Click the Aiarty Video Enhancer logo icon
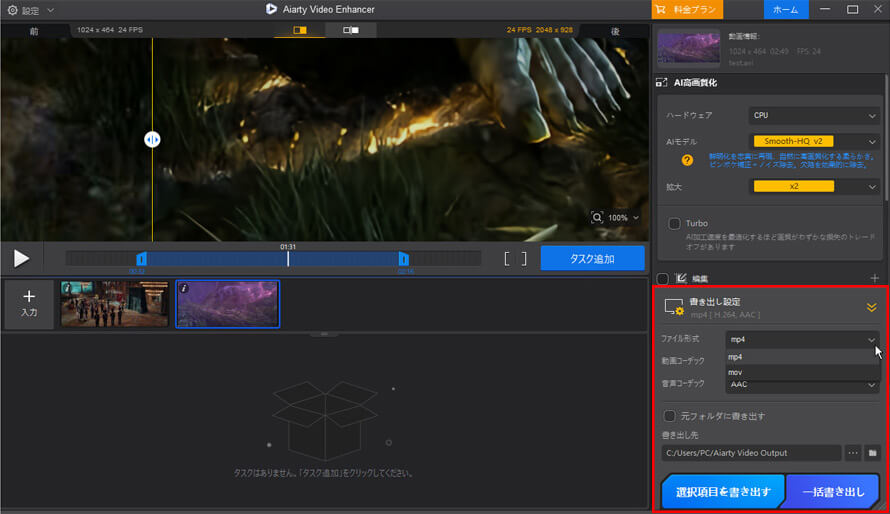 tap(271, 9)
